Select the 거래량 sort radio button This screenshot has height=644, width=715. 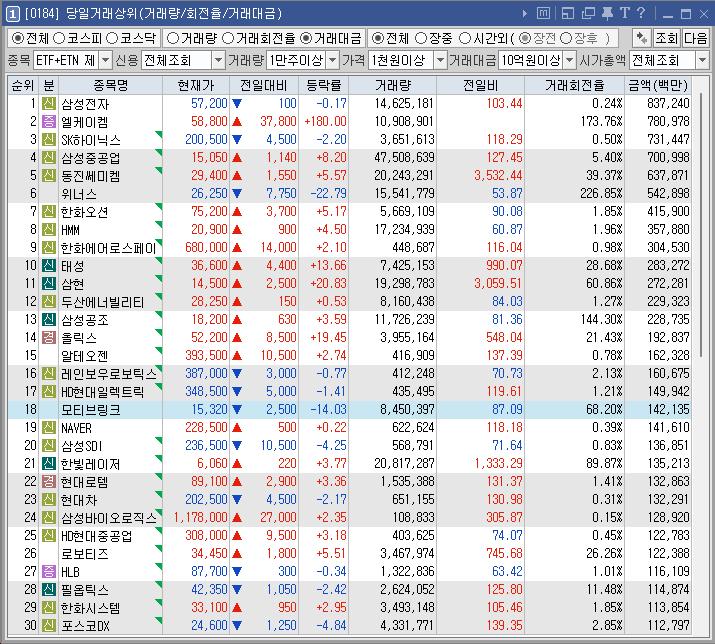pyautogui.click(x=173, y=38)
